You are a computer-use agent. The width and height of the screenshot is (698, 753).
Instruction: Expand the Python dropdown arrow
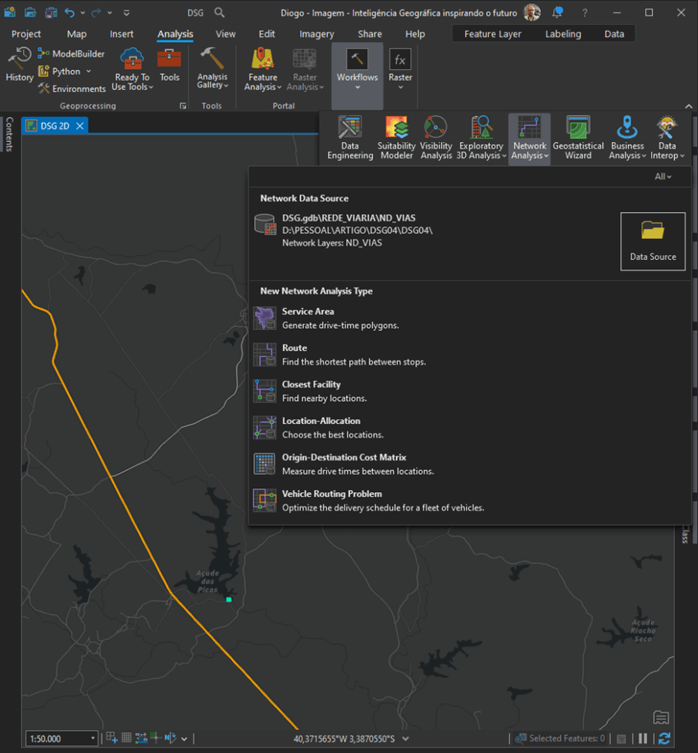point(89,72)
